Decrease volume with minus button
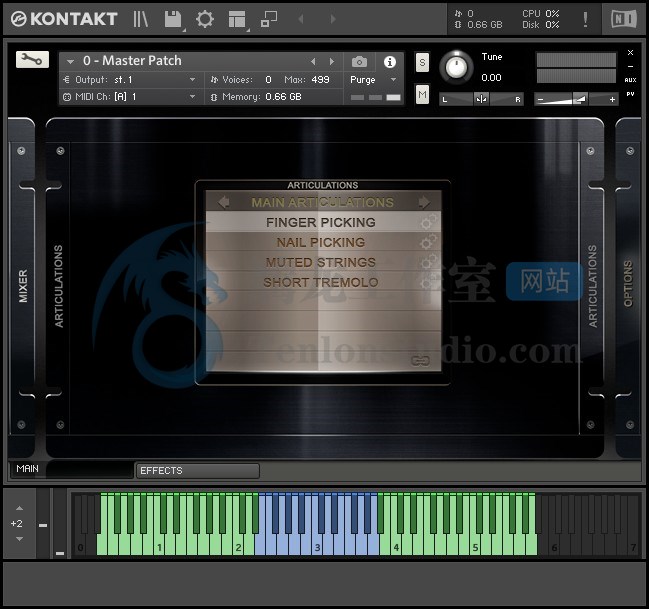Screen dimensions: 649x609 point(540,99)
